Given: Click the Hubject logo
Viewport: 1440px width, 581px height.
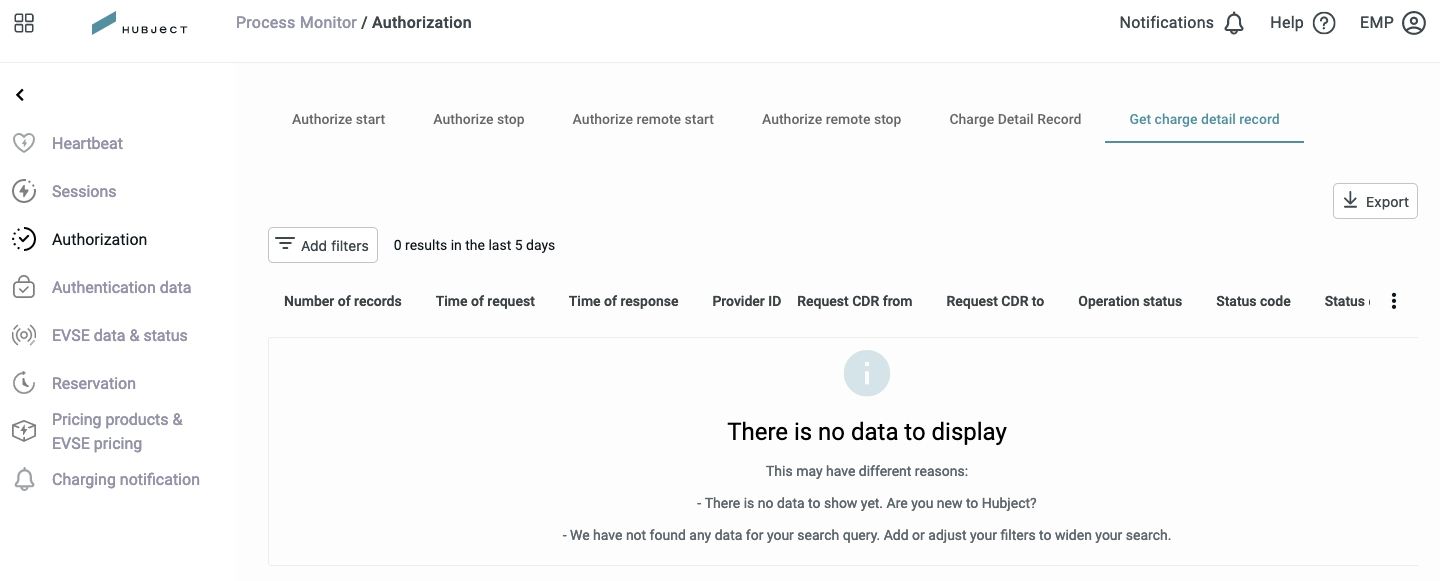Looking at the screenshot, I should pyautogui.click(x=139, y=24).
